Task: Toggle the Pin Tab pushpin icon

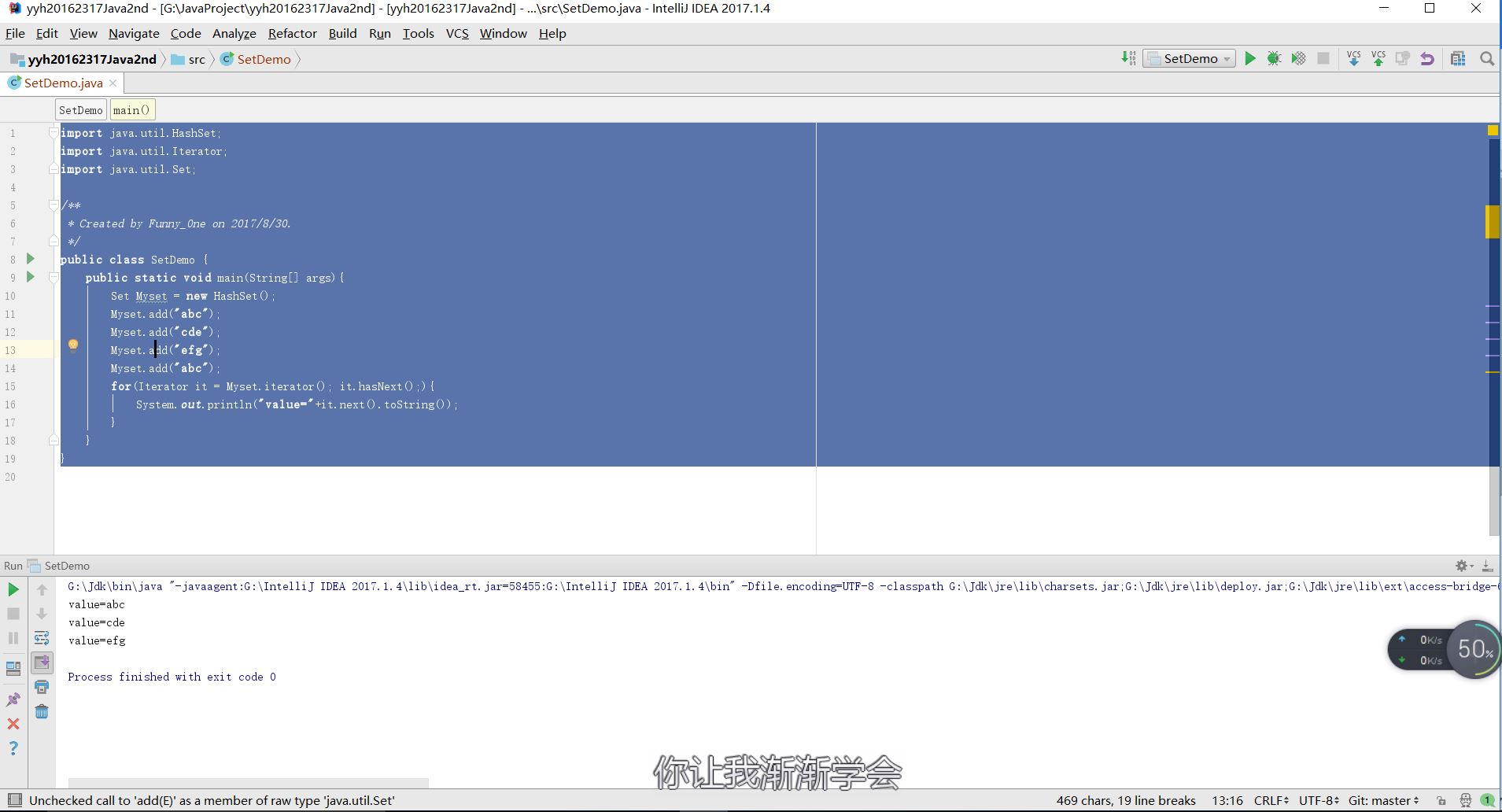Action: (x=13, y=699)
